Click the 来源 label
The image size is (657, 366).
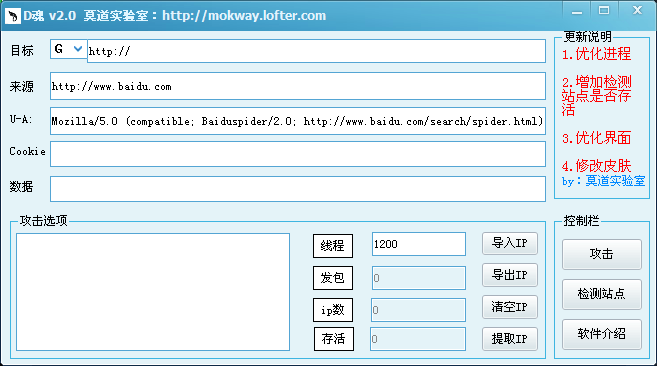(x=22, y=86)
